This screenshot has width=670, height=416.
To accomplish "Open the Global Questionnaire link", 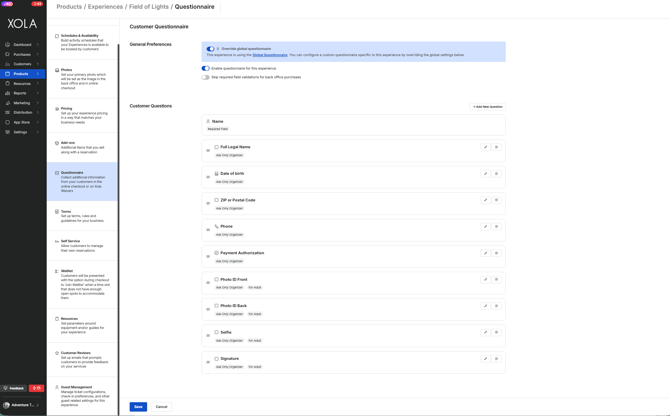I will tap(270, 55).
